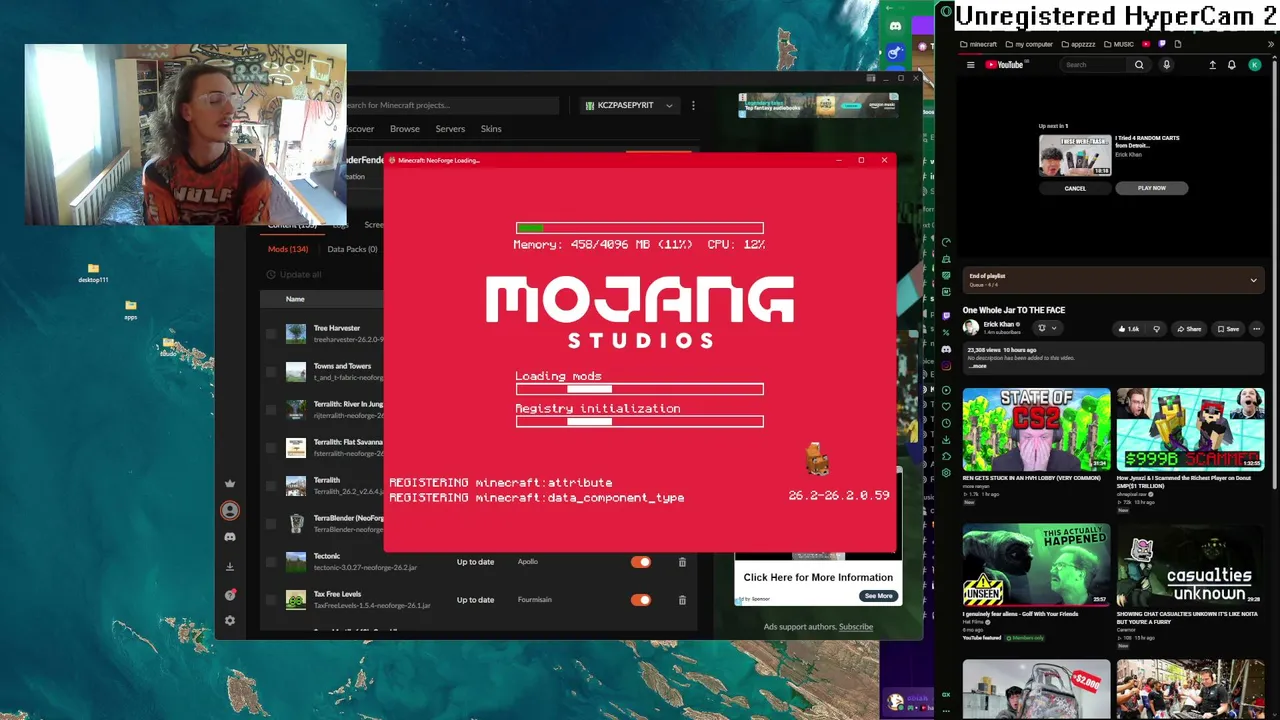Show more browser bookmarks with chevron
This screenshot has width=1280, height=720.
pos(1272,44)
